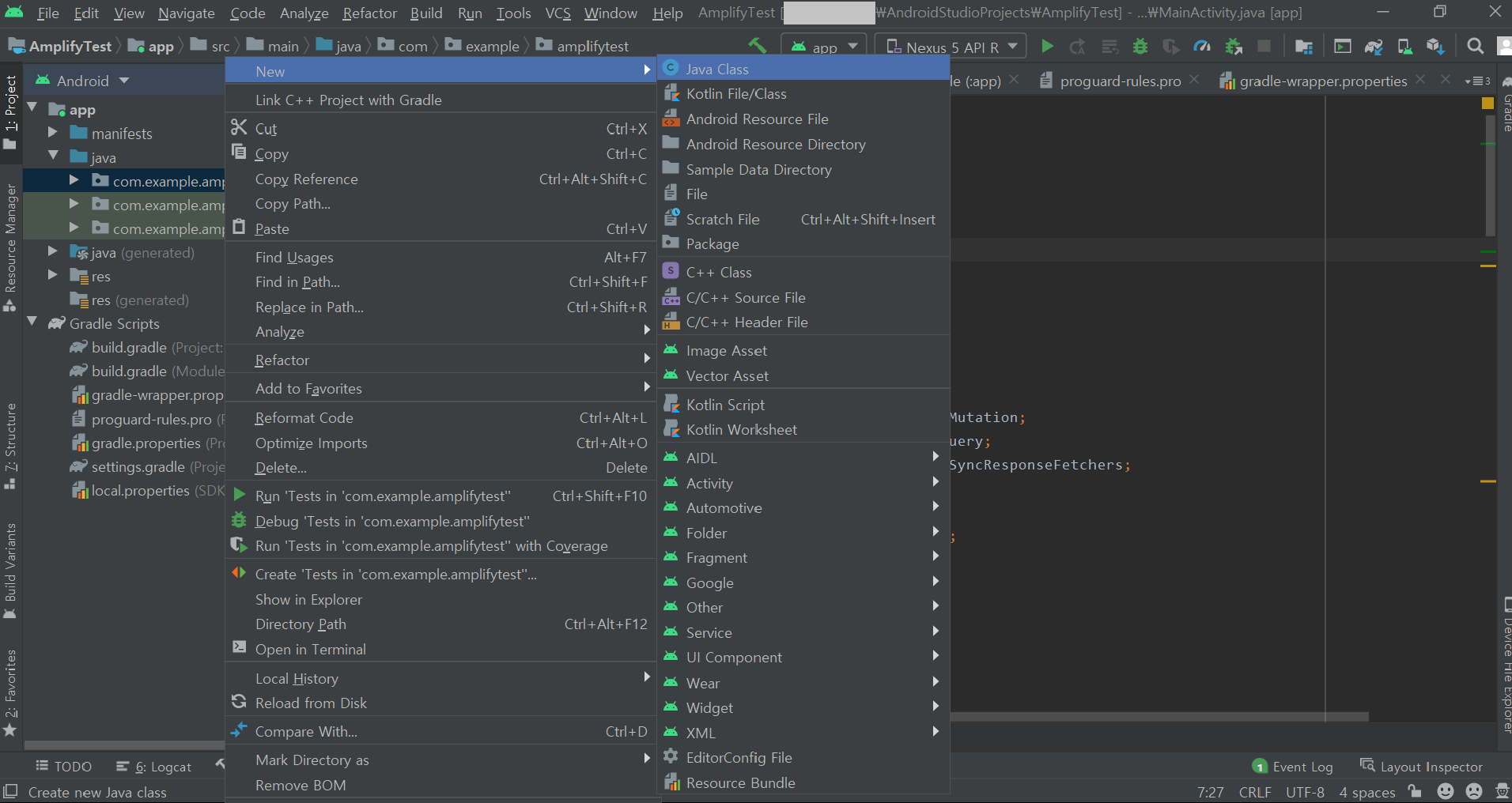Profile the app using the gauge icon
The height and width of the screenshot is (803, 1512).
[1202, 46]
